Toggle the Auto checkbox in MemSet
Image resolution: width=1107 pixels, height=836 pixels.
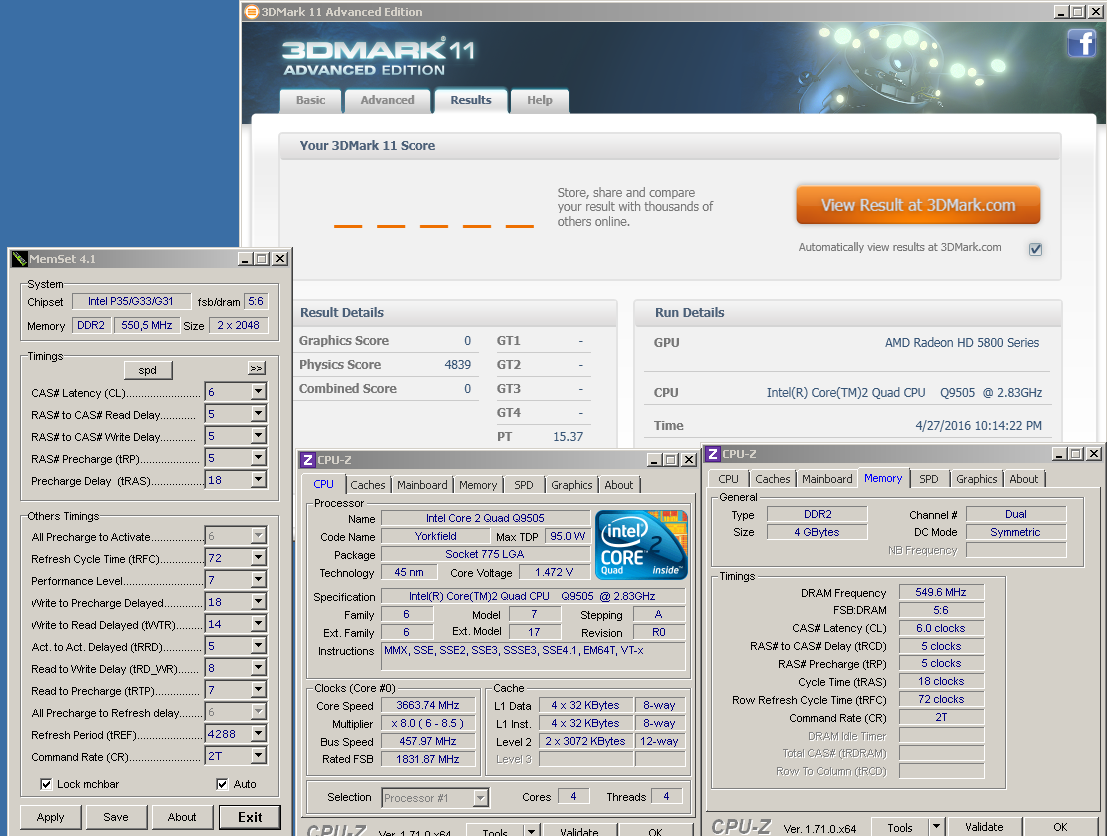[222, 784]
